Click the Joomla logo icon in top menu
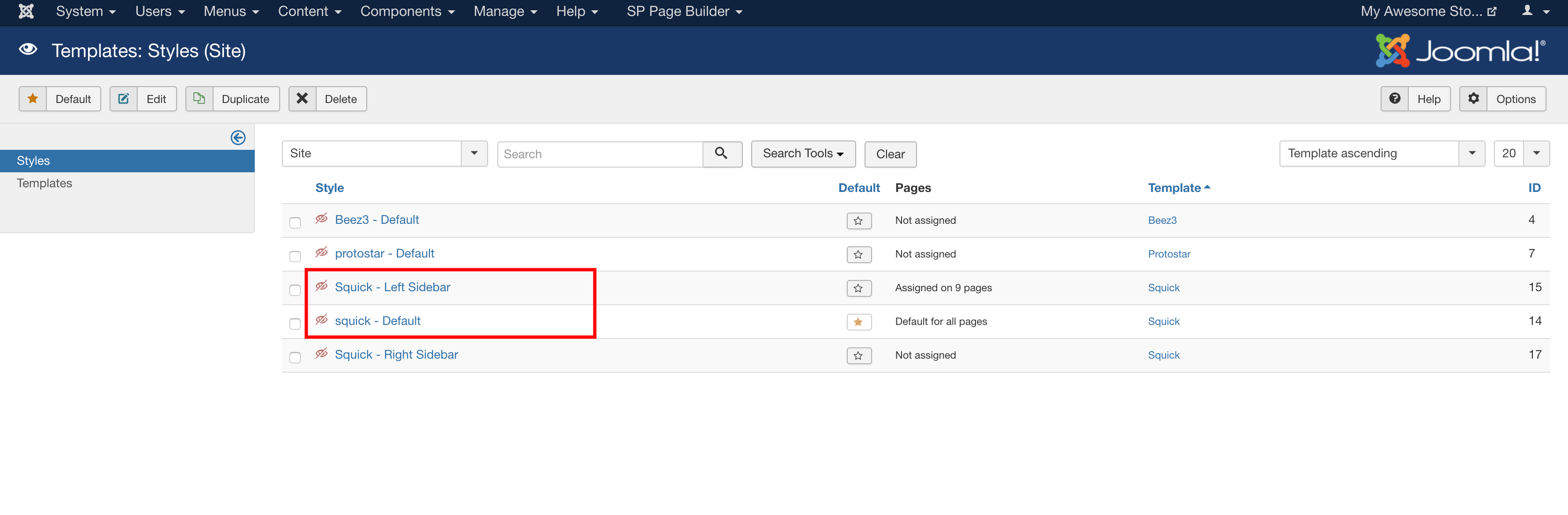The image size is (1568, 515). [x=26, y=11]
